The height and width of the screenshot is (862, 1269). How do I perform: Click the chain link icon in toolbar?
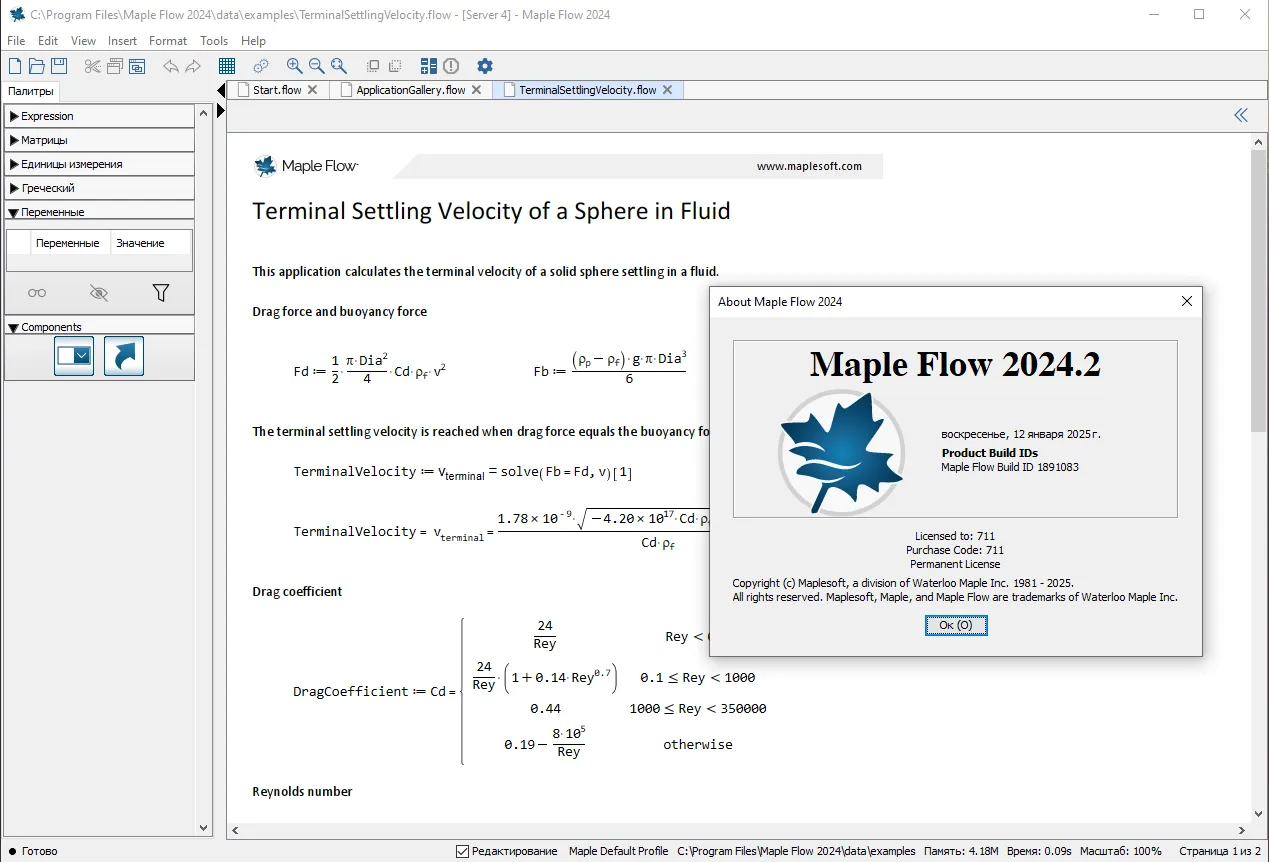point(261,66)
